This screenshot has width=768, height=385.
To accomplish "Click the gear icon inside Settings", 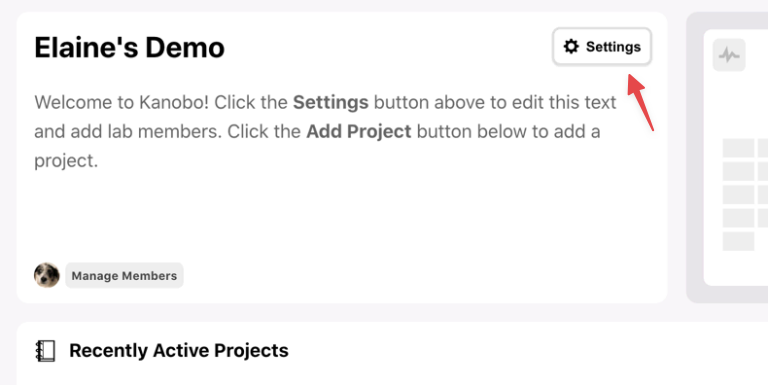I will [571, 47].
